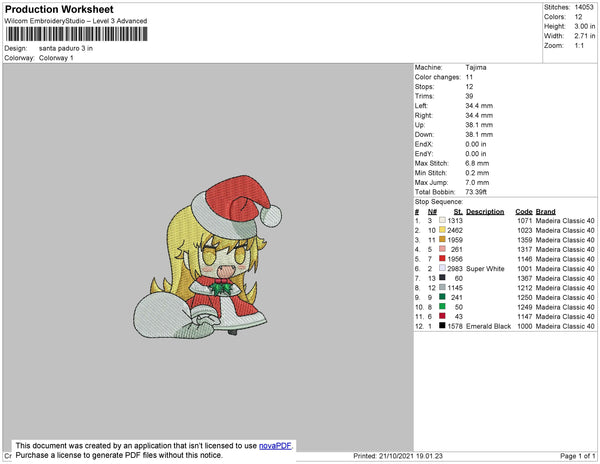Click the 'Right:' measurement label
600x464 pixels.
click(424, 116)
